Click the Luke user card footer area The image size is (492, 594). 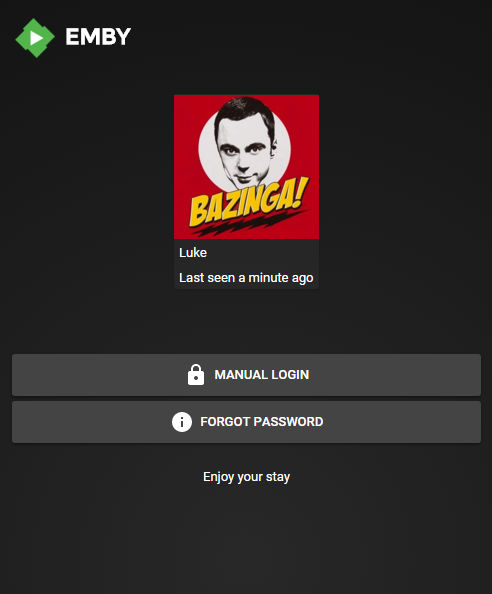point(246,264)
